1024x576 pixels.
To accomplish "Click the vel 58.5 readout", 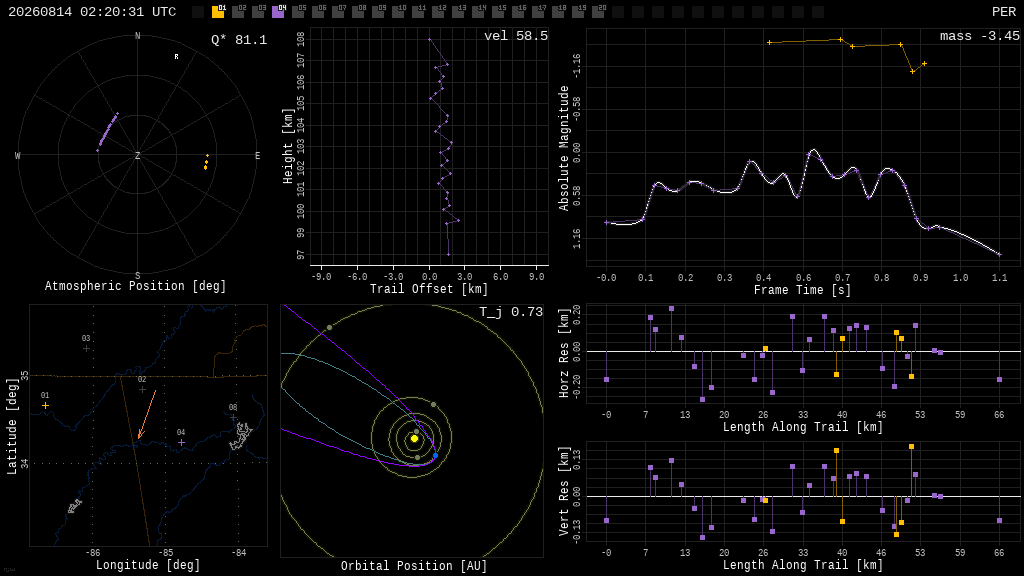I will point(516,36).
